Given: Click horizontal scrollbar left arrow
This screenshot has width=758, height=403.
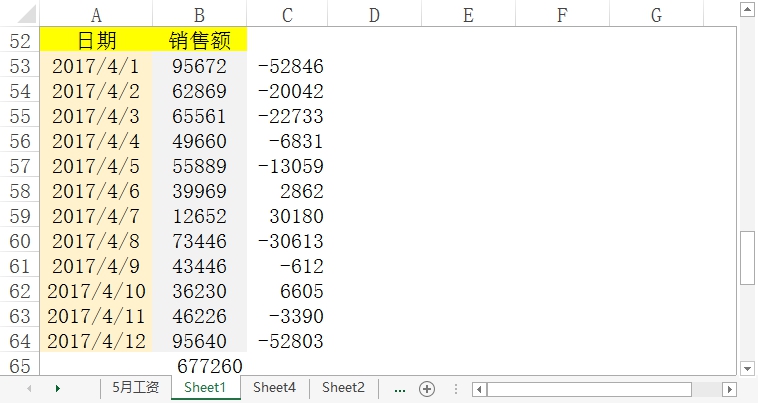Looking at the screenshot, I should pyautogui.click(x=479, y=389).
